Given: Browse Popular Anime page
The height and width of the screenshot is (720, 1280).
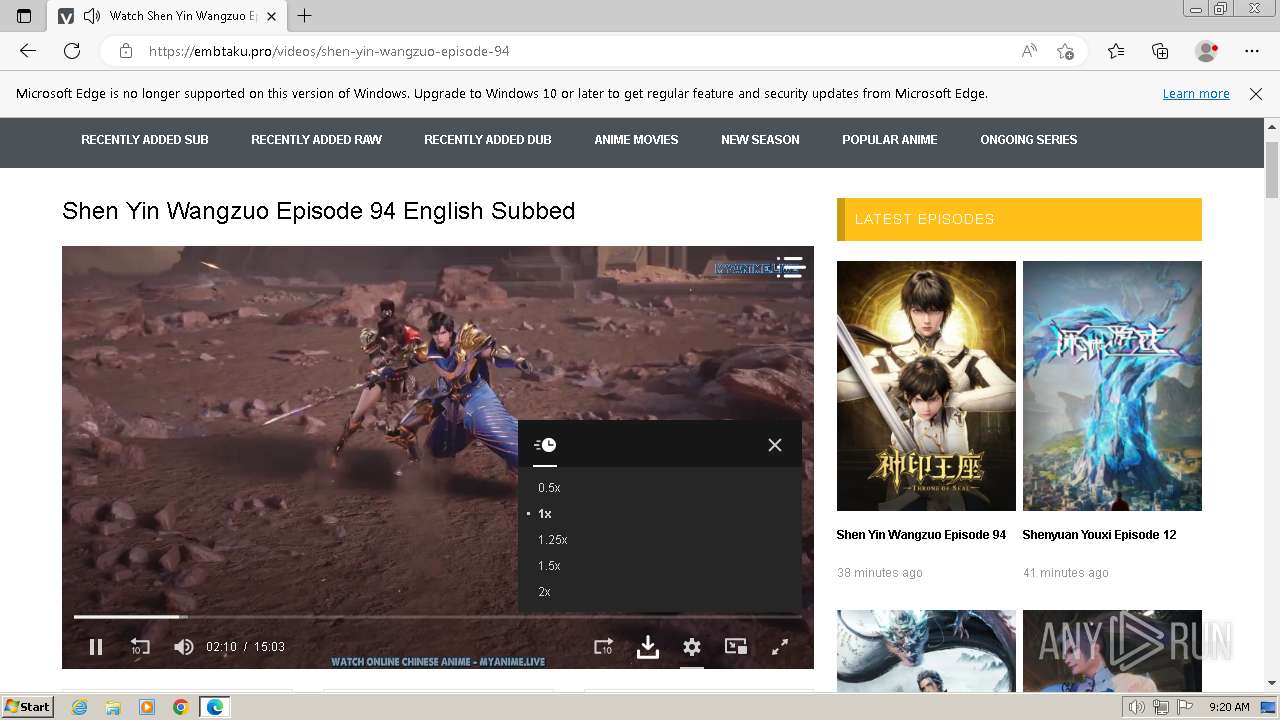Looking at the screenshot, I should tap(890, 140).
